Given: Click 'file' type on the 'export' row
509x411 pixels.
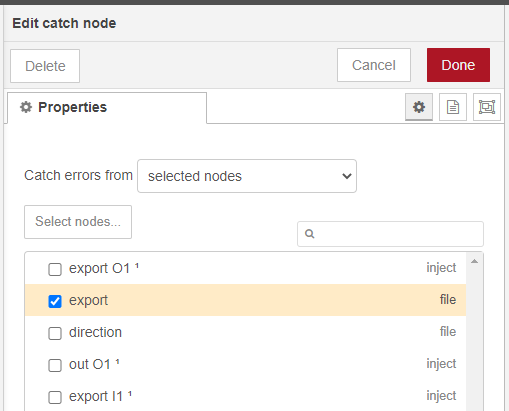Looking at the screenshot, I should 448,299.
